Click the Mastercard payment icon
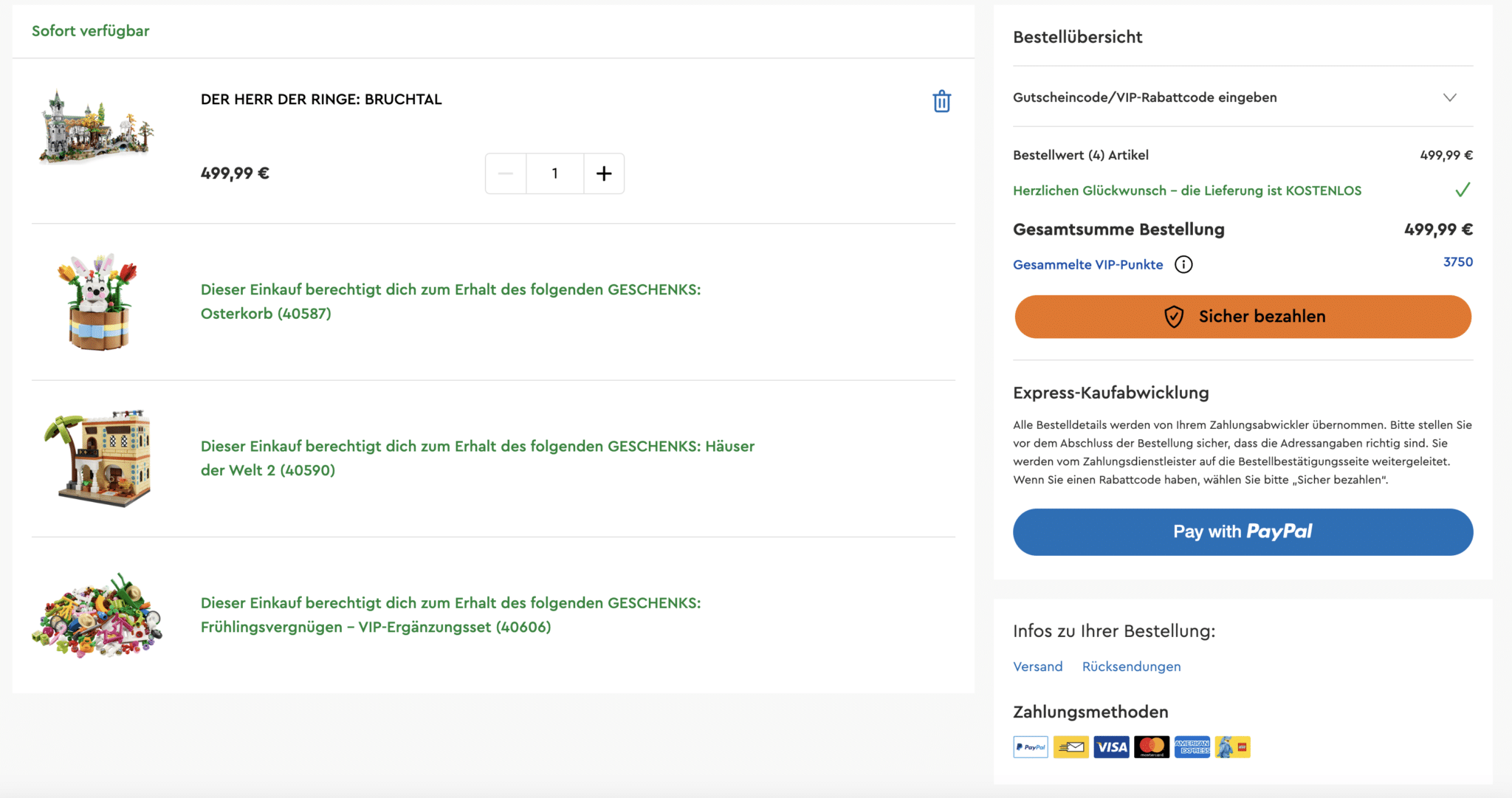This screenshot has width=1512, height=798. point(1152,747)
